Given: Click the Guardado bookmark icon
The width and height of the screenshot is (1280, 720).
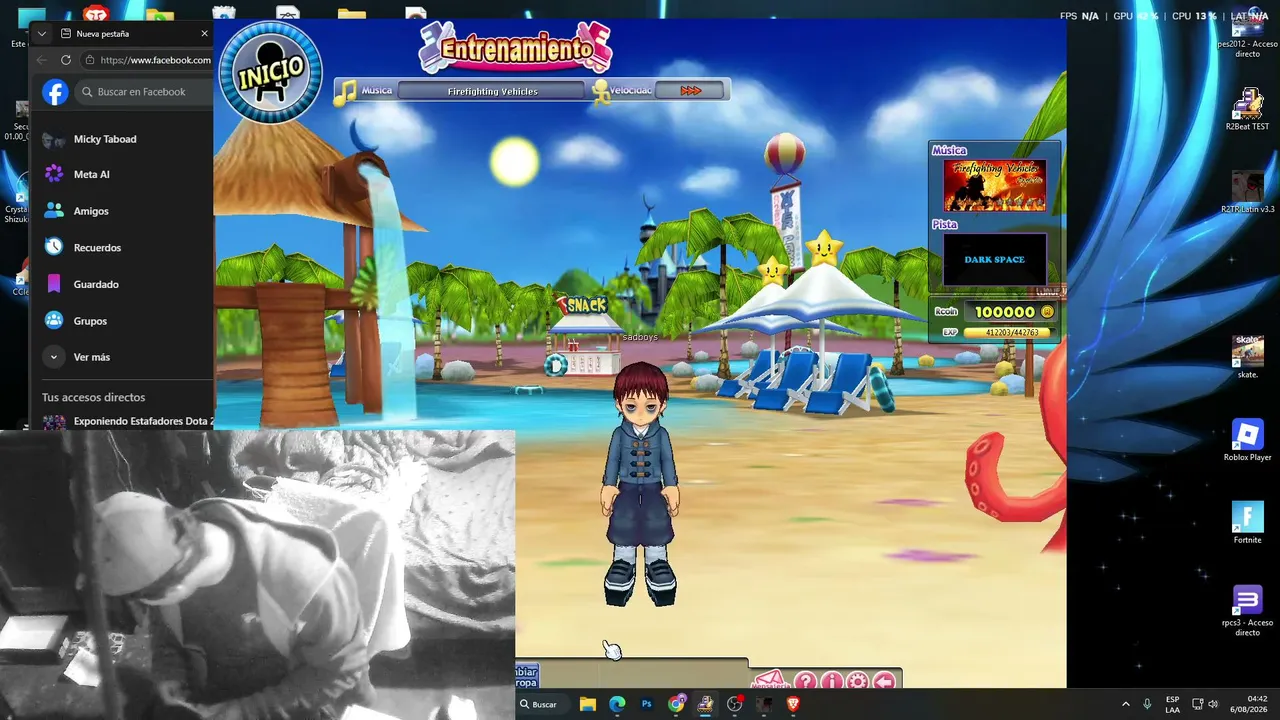Looking at the screenshot, I should [x=54, y=284].
